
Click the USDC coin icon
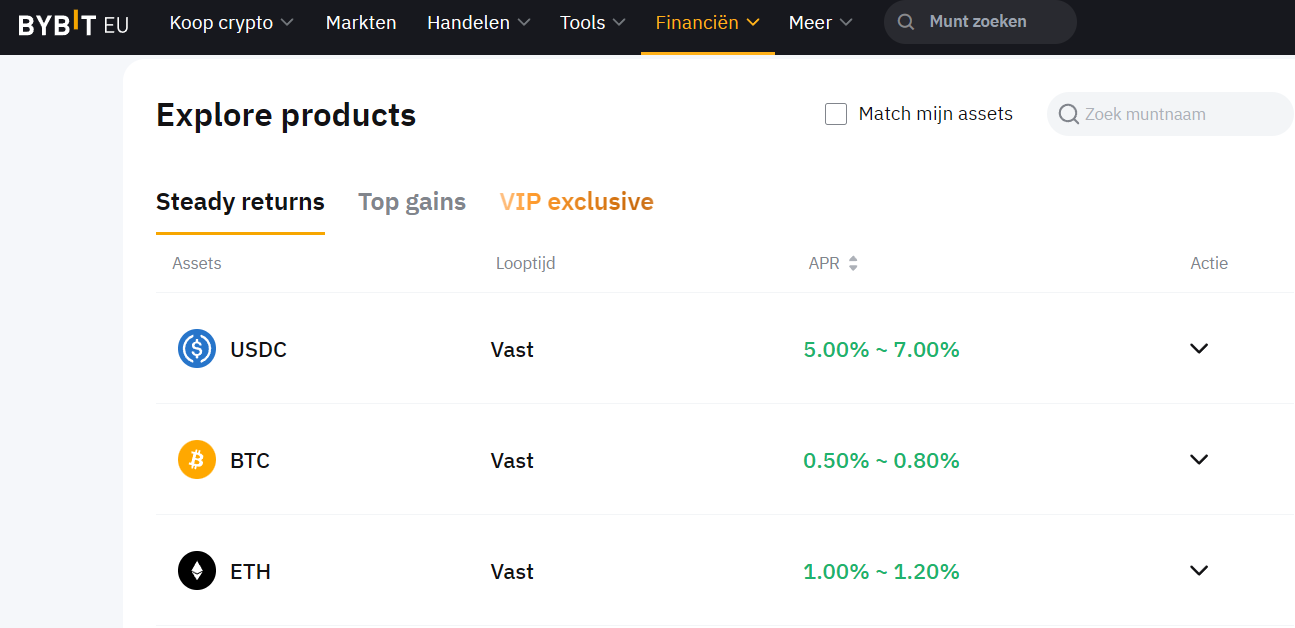pyautogui.click(x=197, y=349)
